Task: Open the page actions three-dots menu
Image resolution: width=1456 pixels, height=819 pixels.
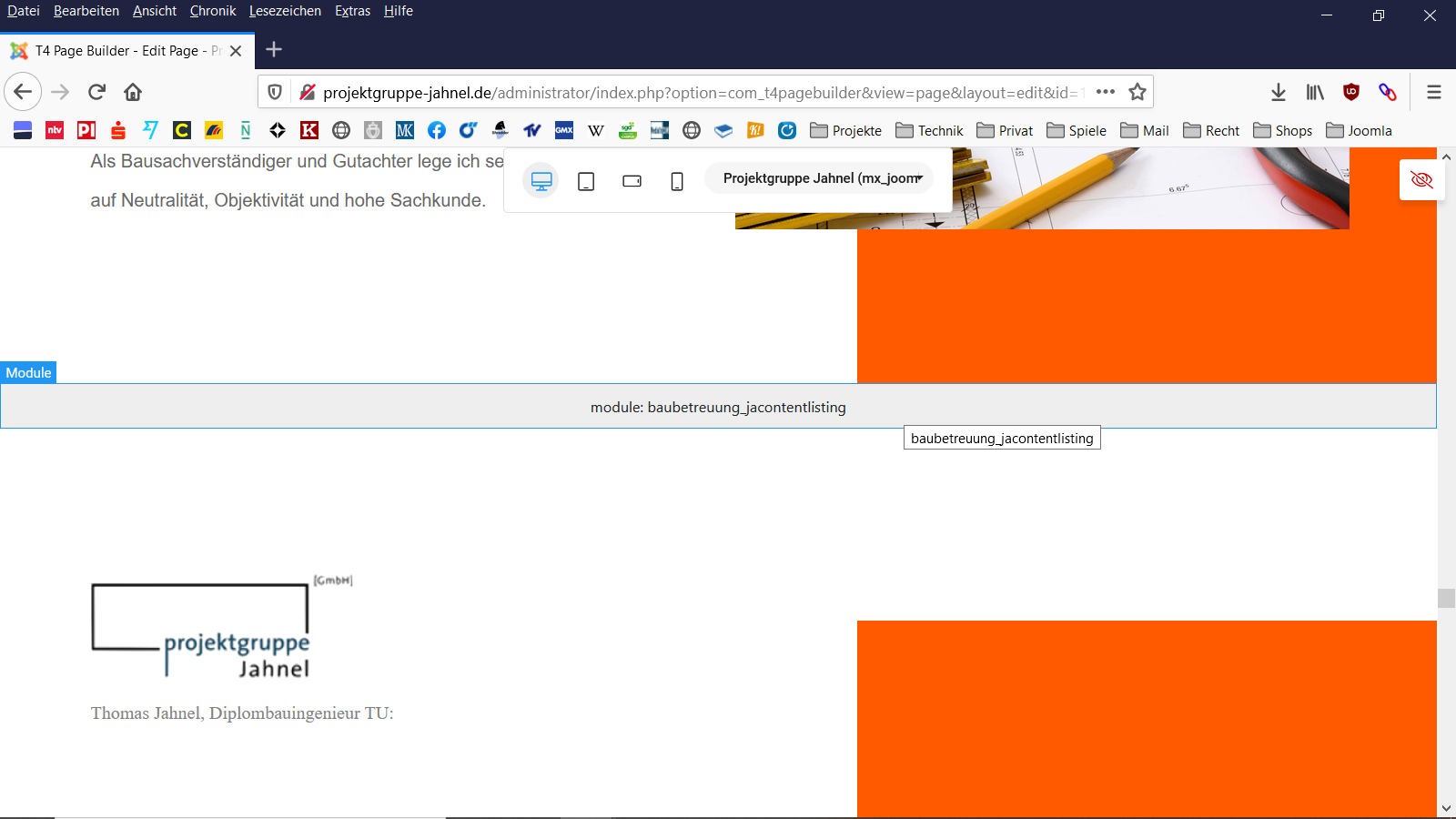Action: click(1106, 92)
